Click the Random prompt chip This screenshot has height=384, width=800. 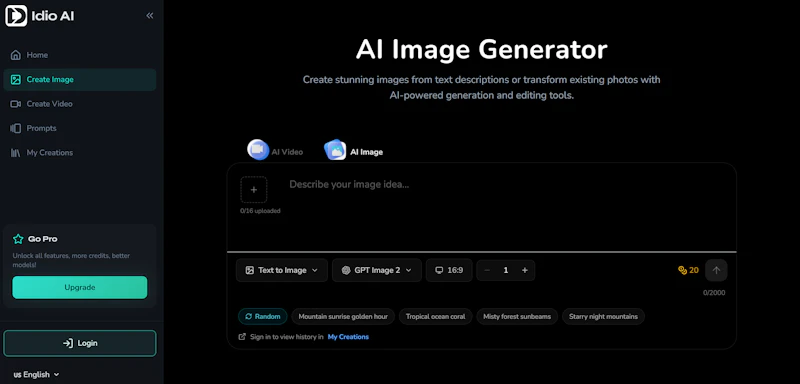pyautogui.click(x=263, y=317)
